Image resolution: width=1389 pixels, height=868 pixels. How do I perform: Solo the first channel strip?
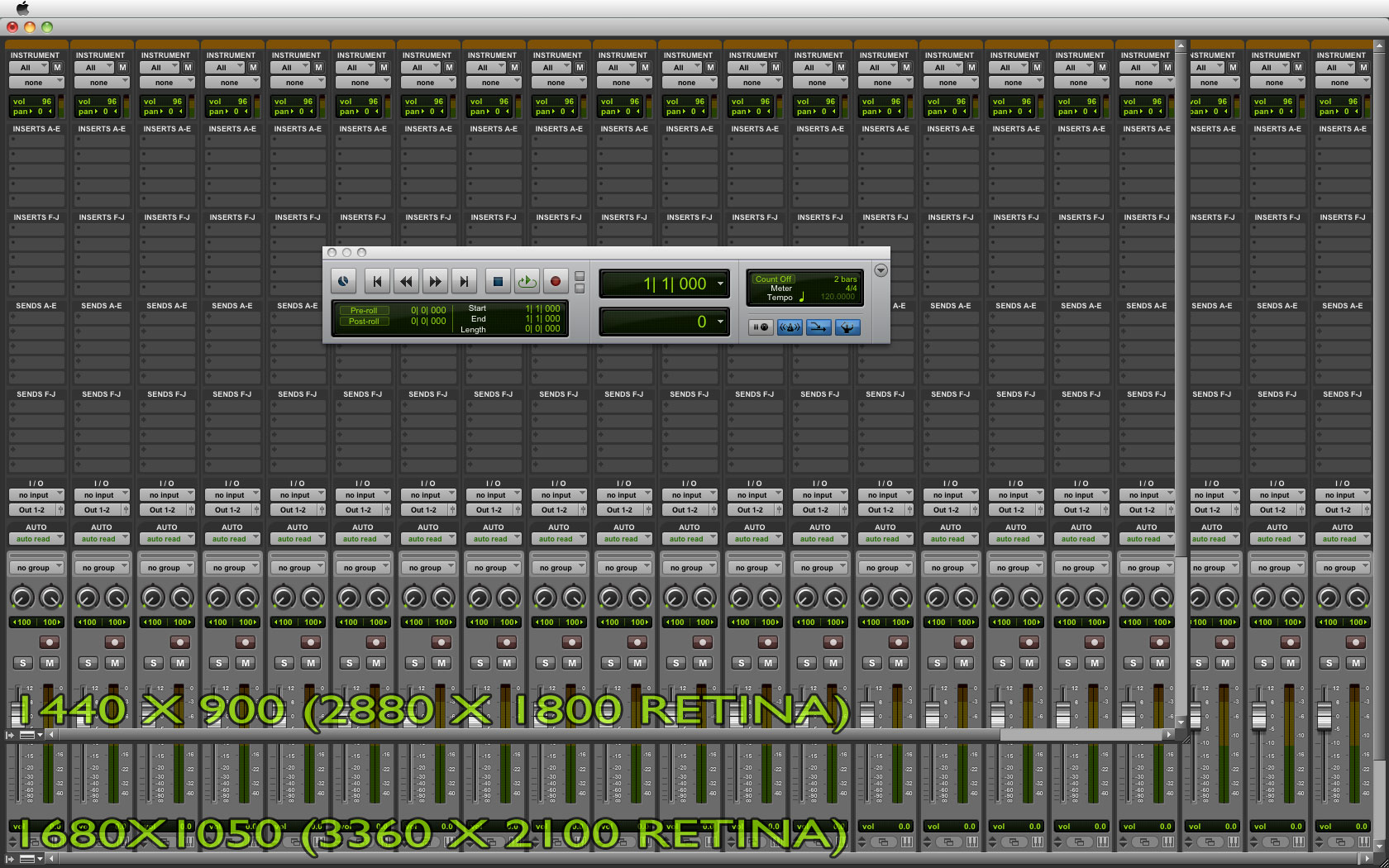point(23,663)
